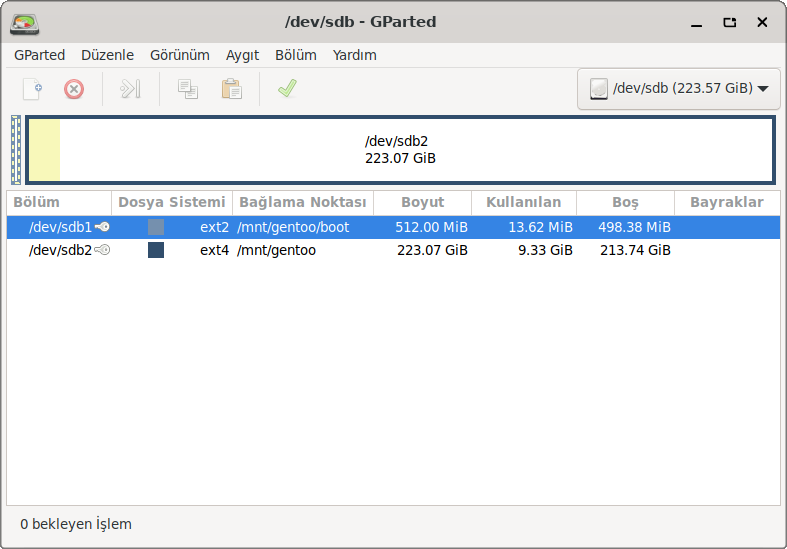Click the ext2 color swatch in sdb1 row

(x=156, y=227)
